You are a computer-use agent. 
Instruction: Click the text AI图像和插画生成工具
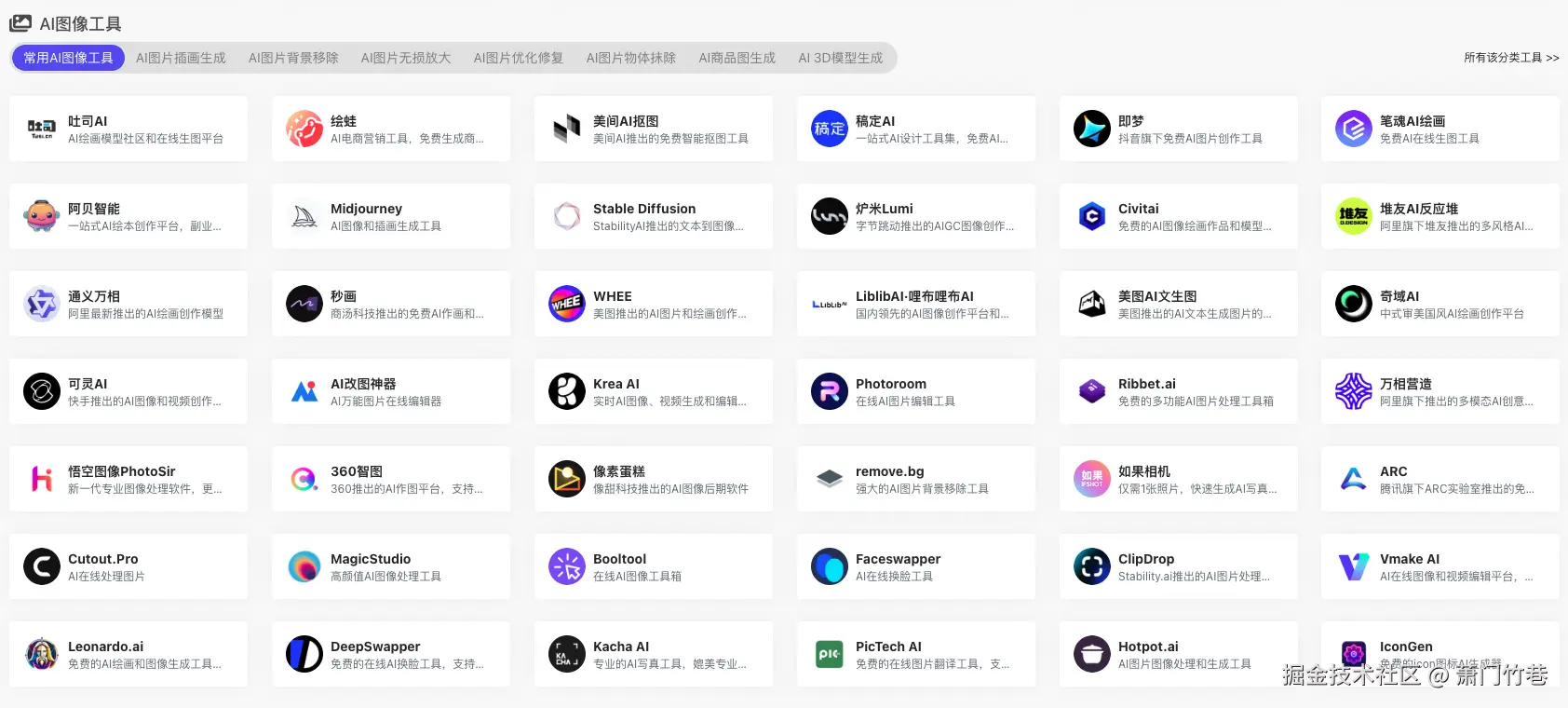[386, 226]
